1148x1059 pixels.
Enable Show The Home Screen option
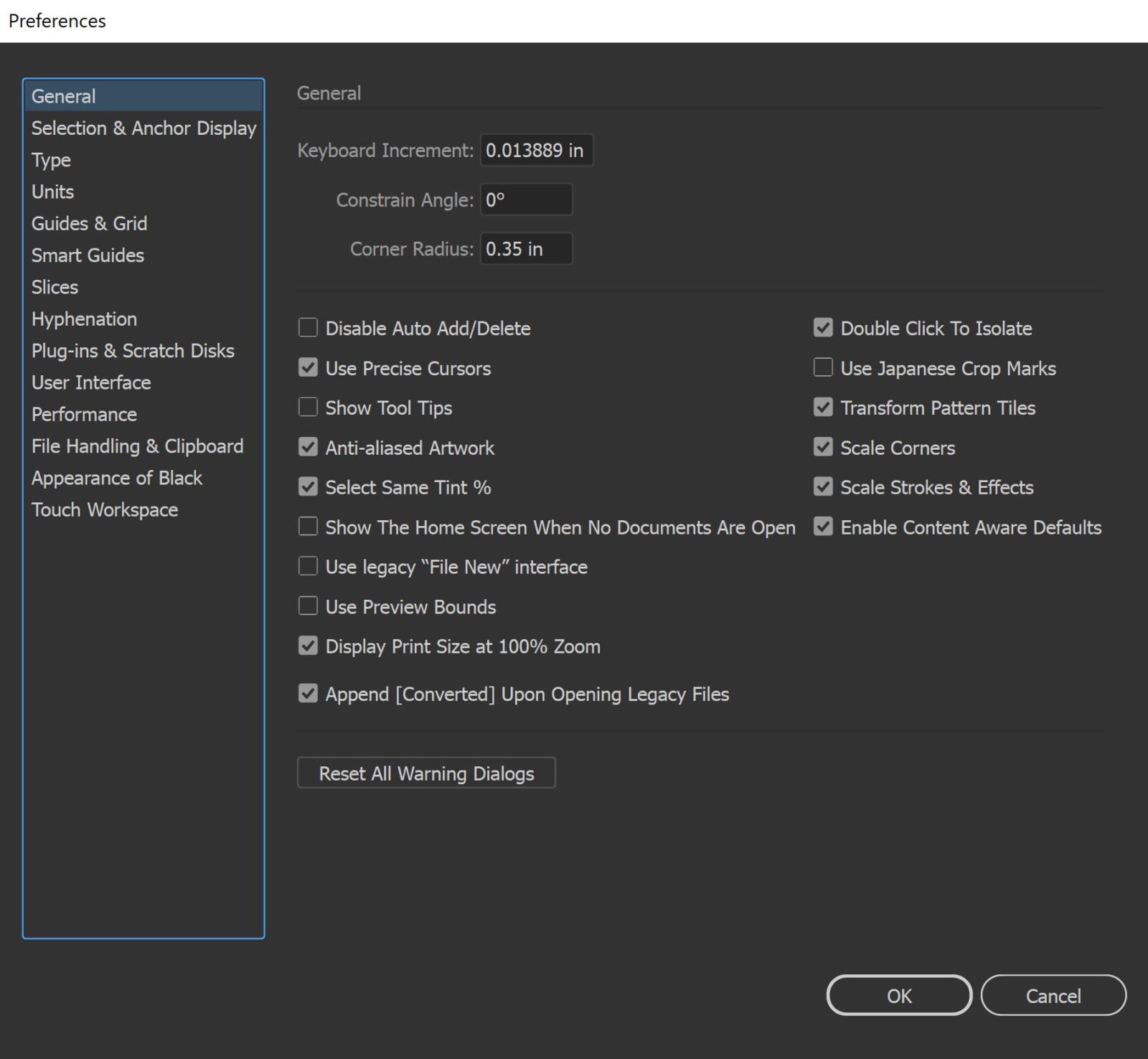pos(308,527)
